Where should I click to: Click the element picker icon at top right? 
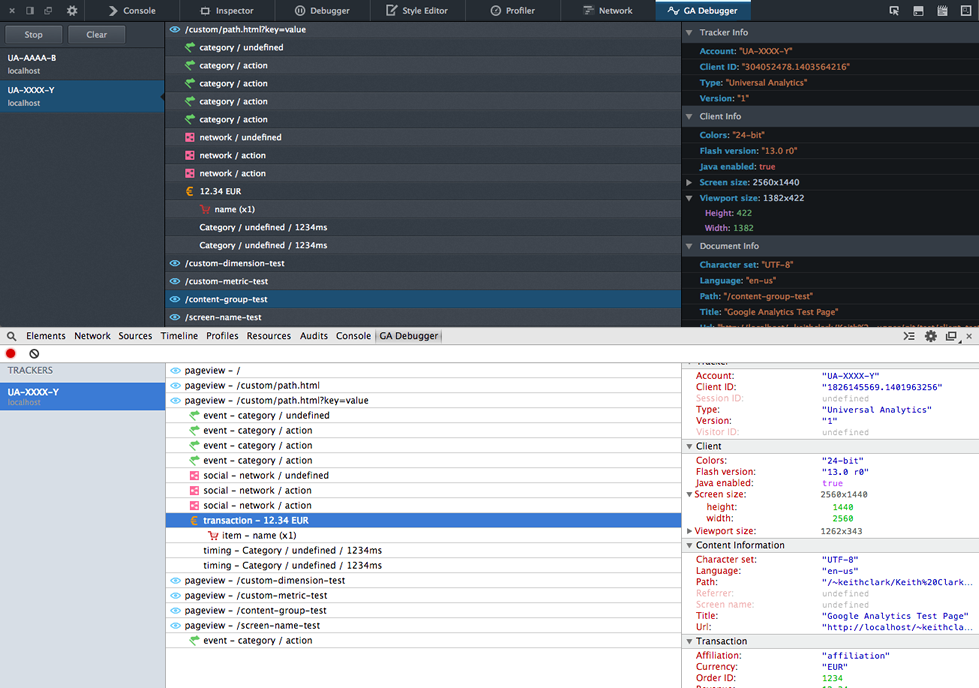click(x=894, y=11)
